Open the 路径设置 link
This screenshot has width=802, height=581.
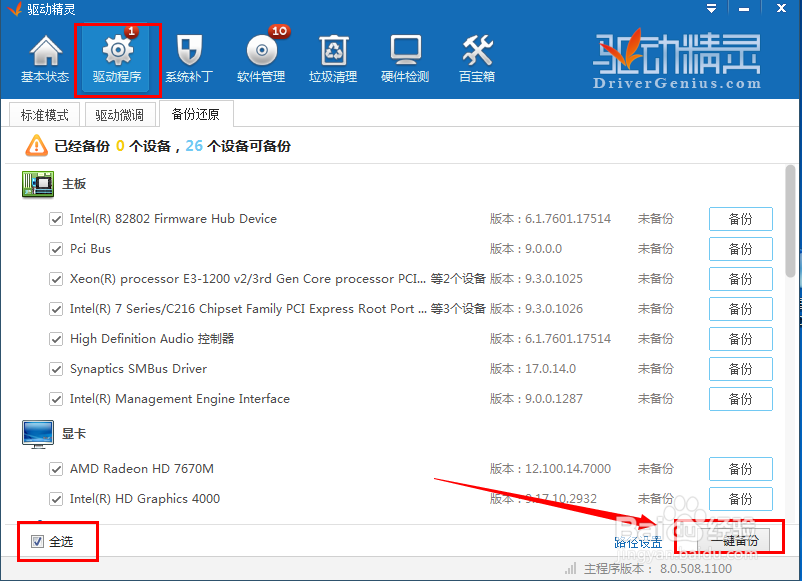[638, 542]
